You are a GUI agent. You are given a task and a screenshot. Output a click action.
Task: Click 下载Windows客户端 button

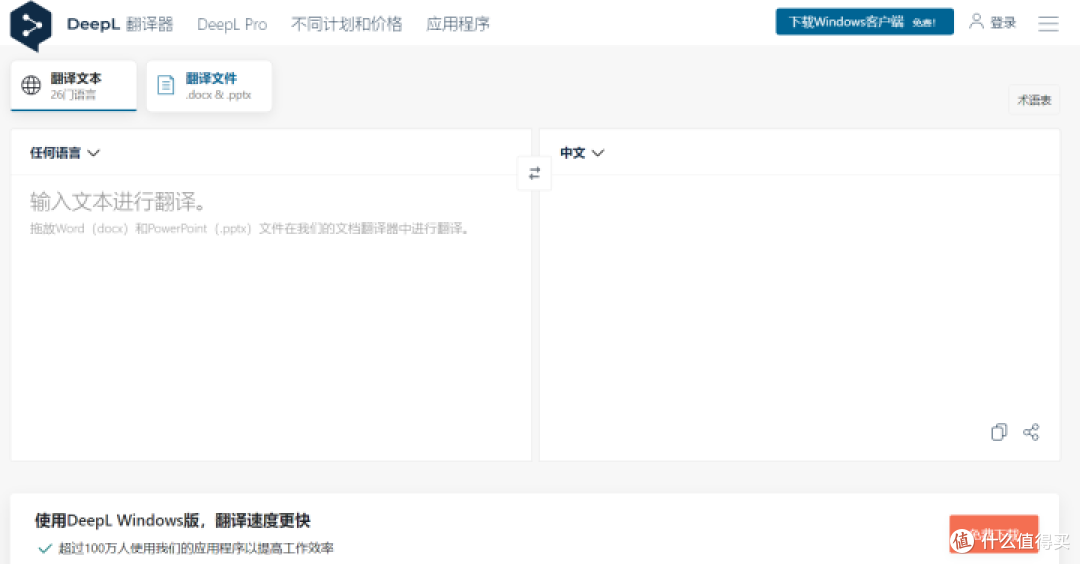(864, 22)
